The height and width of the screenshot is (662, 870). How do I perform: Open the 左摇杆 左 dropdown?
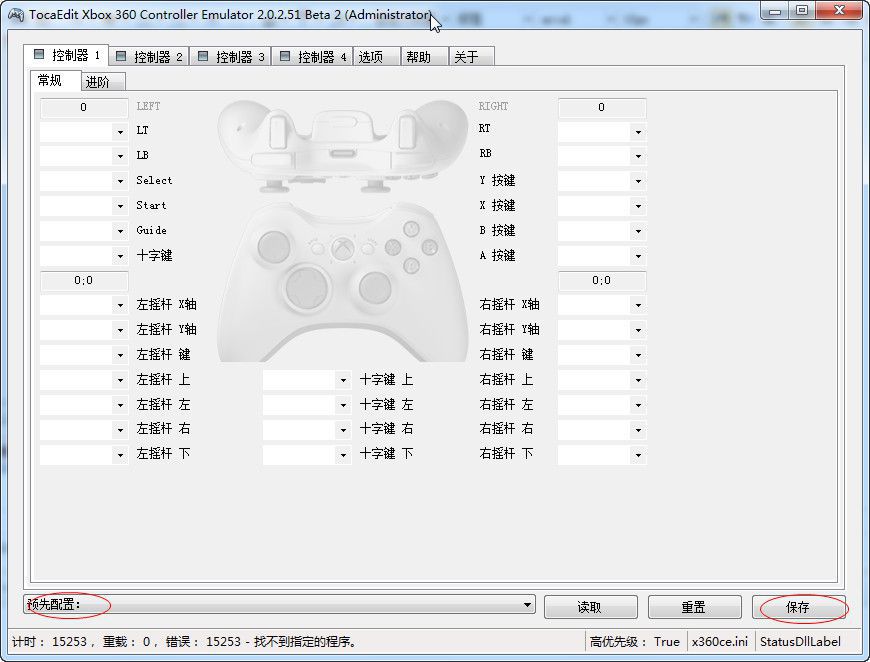click(x=84, y=405)
